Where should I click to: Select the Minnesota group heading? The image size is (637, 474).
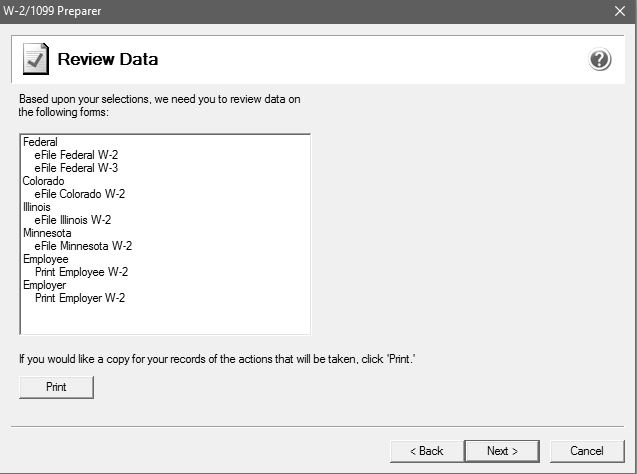(47, 233)
